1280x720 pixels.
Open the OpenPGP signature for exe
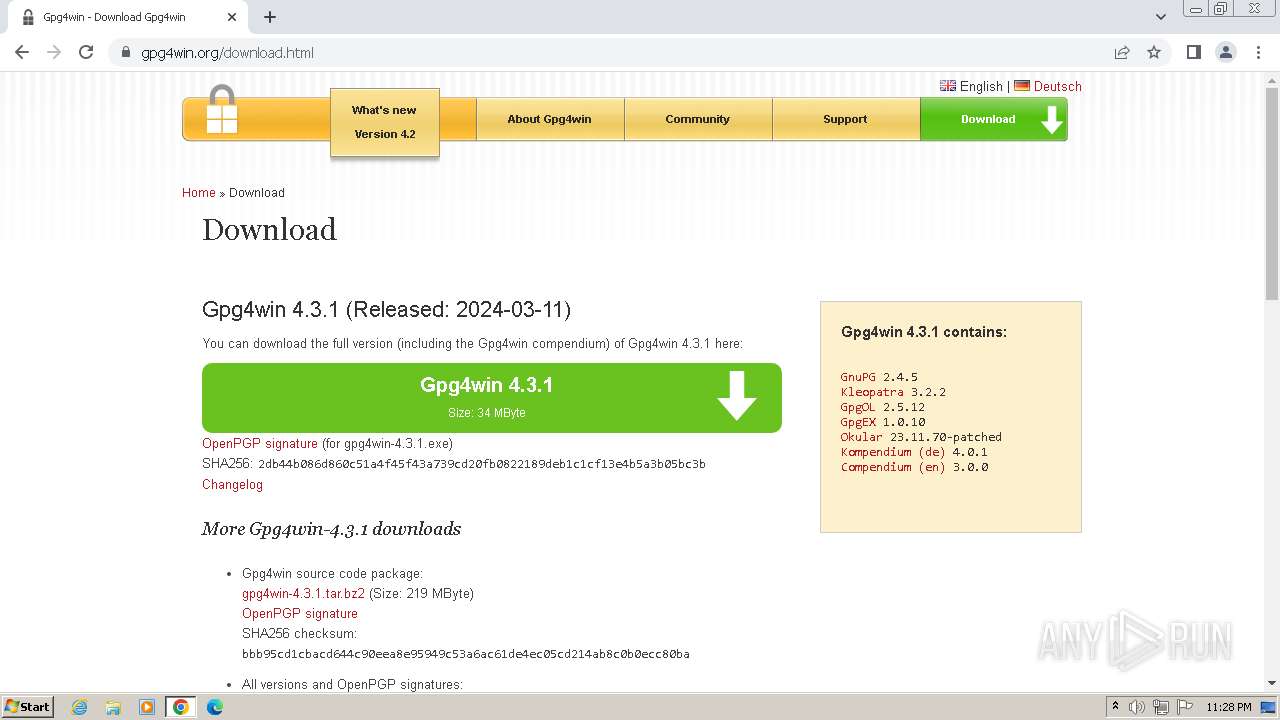[x=260, y=443]
